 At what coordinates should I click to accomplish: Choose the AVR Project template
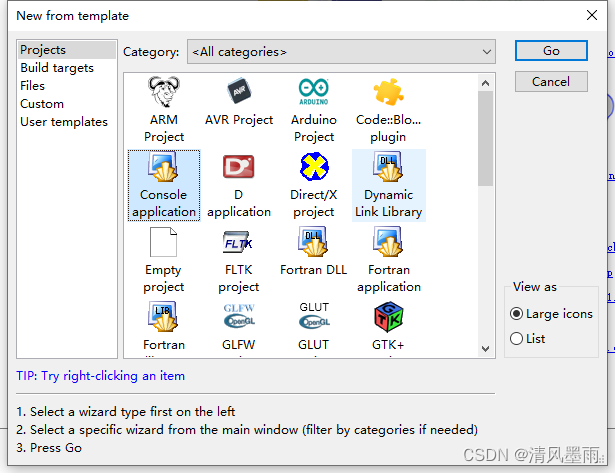pos(239,92)
